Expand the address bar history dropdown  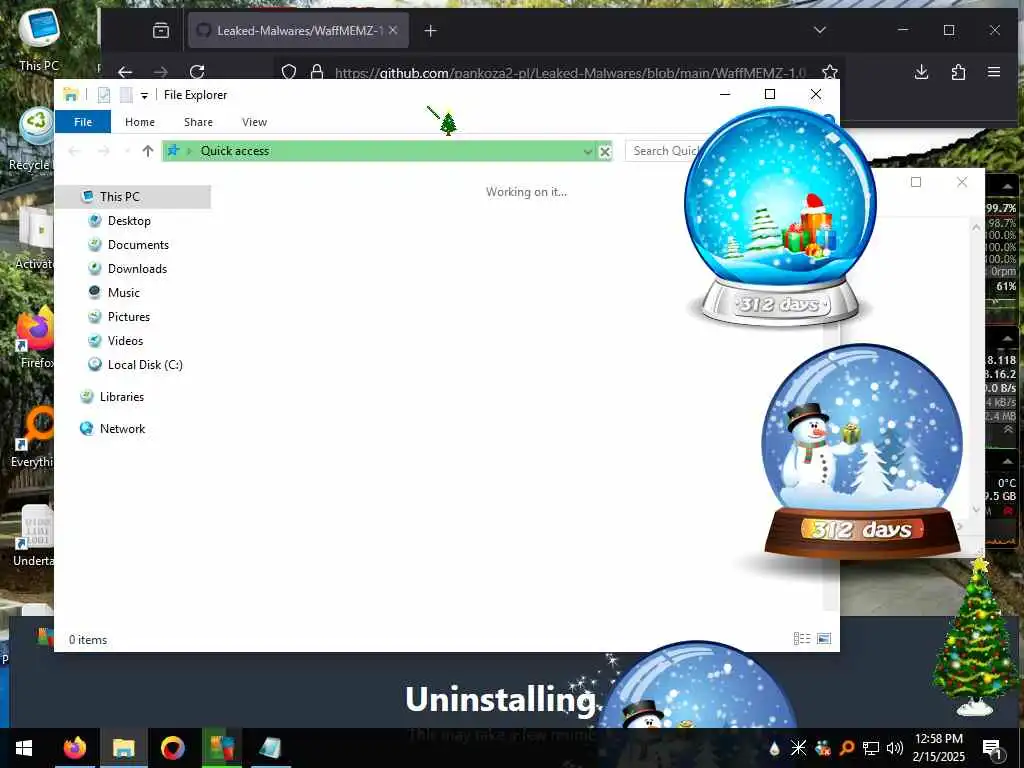(587, 152)
